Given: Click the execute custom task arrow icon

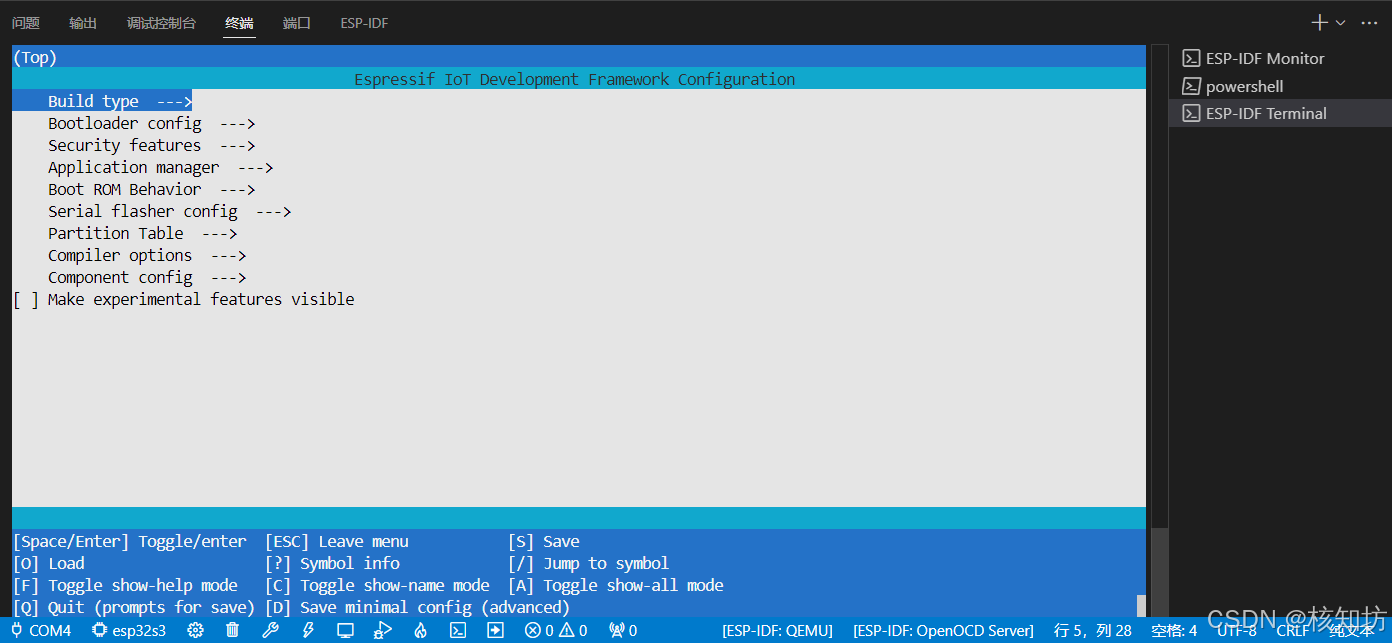Looking at the screenshot, I should click(495, 630).
